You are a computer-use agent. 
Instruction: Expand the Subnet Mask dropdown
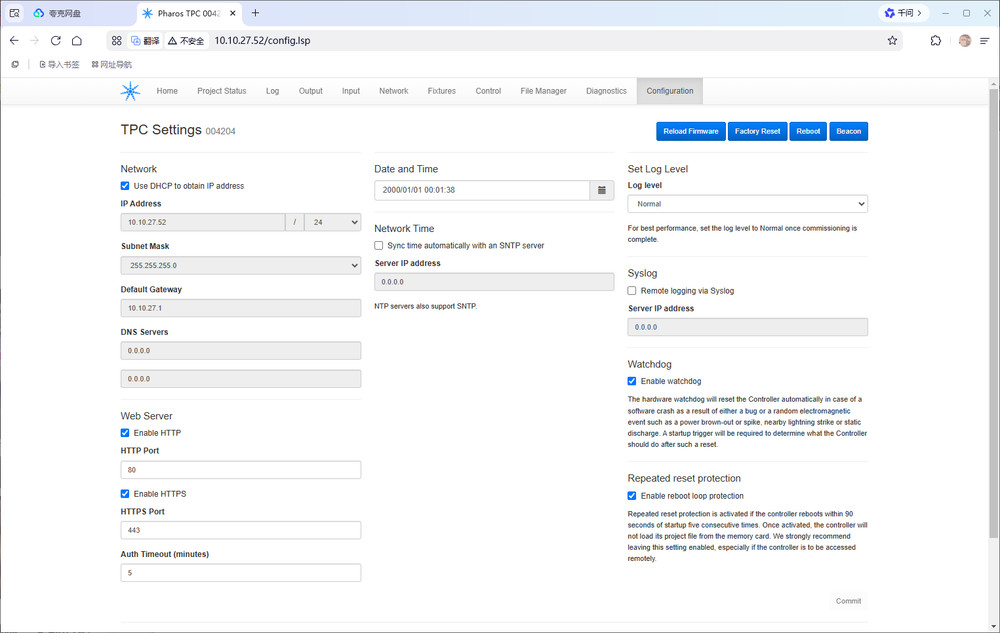point(240,266)
